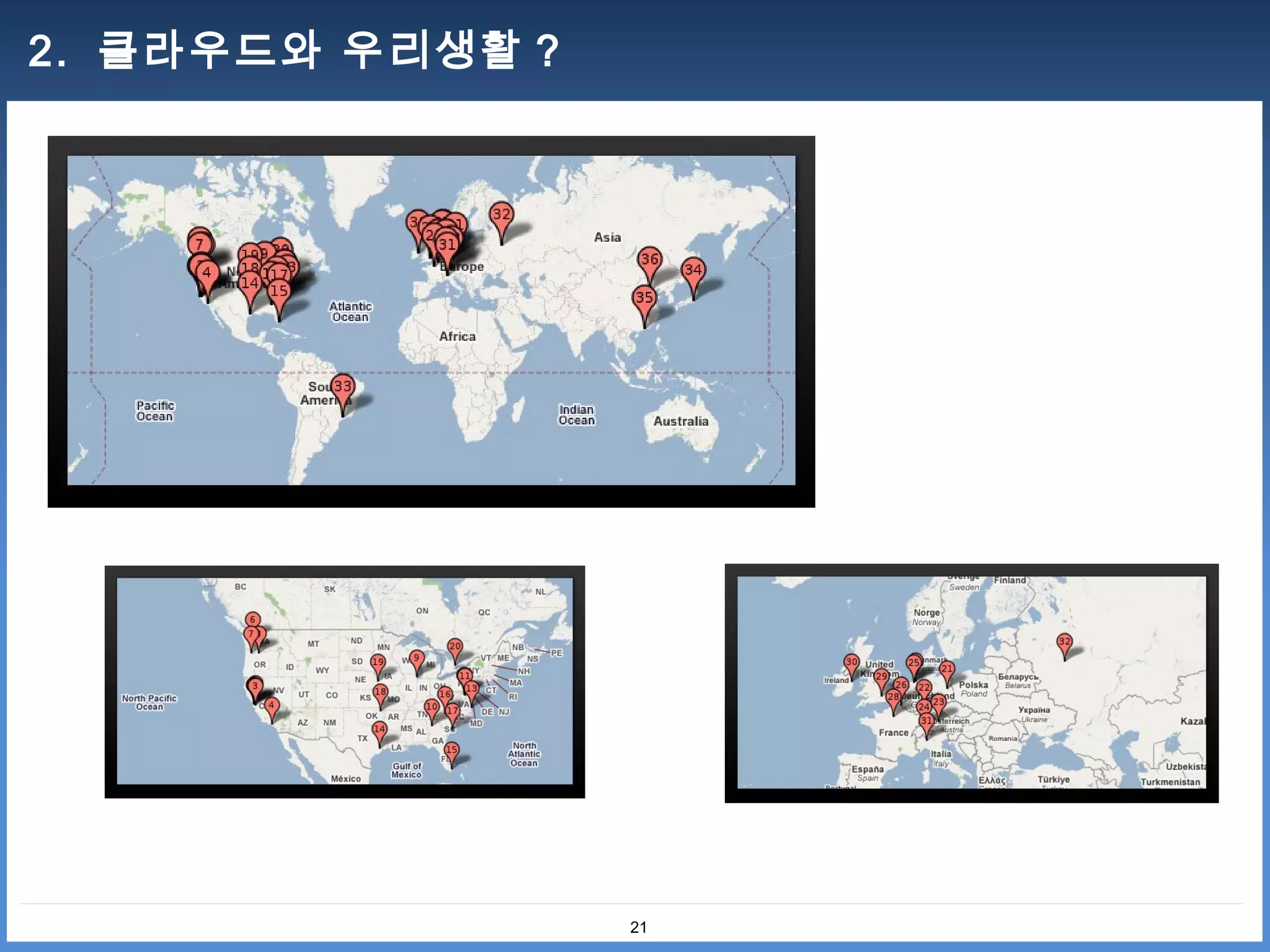Click marker 21 near Poland on Europe map
The width and height of the screenshot is (1270, 952).
(946, 669)
